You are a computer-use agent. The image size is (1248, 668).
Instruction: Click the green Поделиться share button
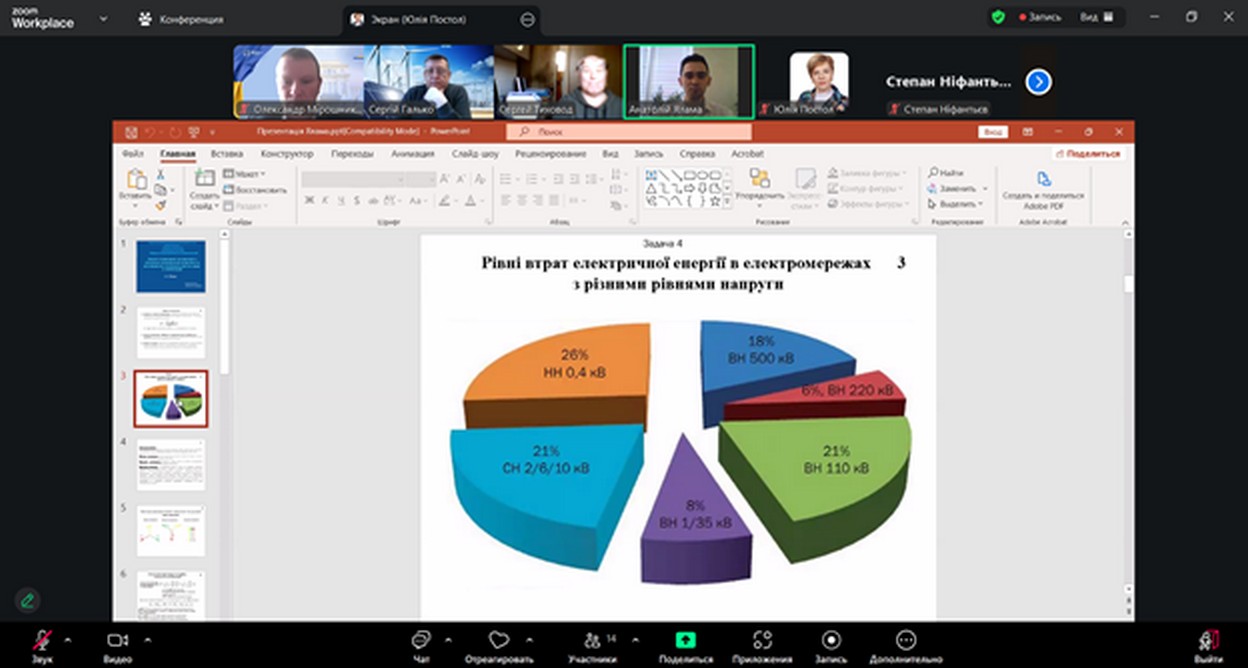(685, 640)
